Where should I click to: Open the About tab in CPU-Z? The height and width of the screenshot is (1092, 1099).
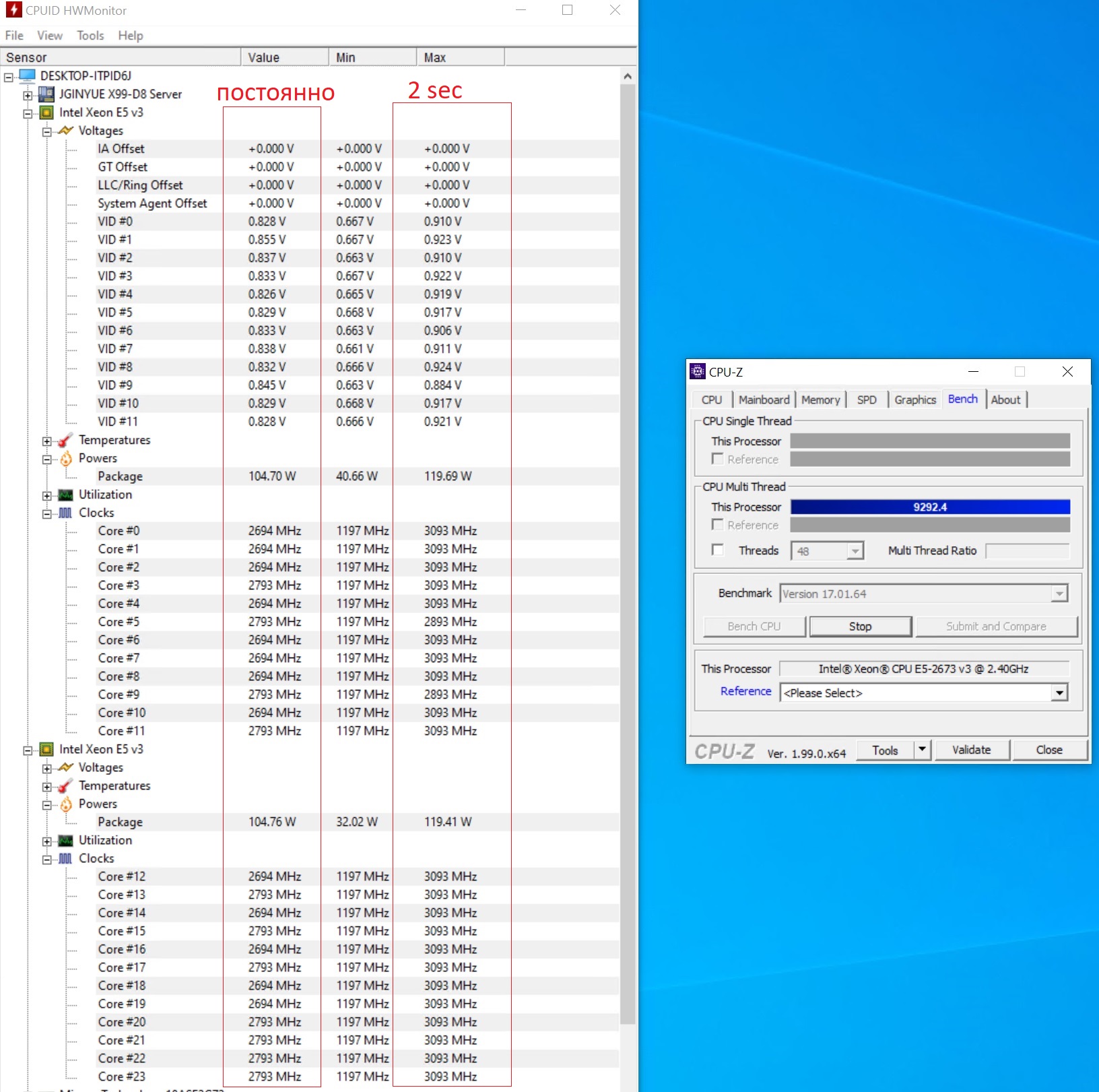pyautogui.click(x=1005, y=399)
